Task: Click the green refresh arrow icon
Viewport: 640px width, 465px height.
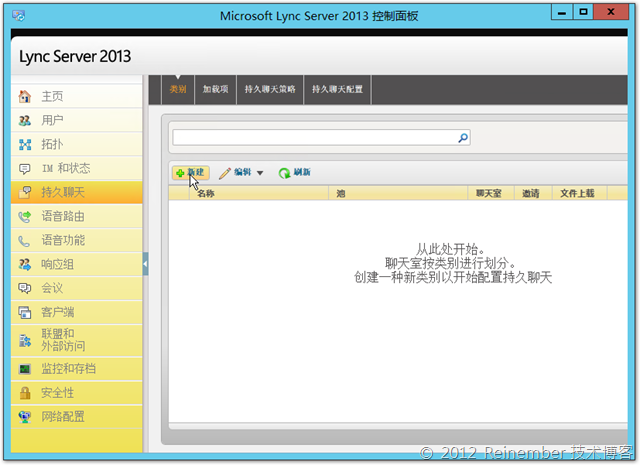Action: [284, 173]
